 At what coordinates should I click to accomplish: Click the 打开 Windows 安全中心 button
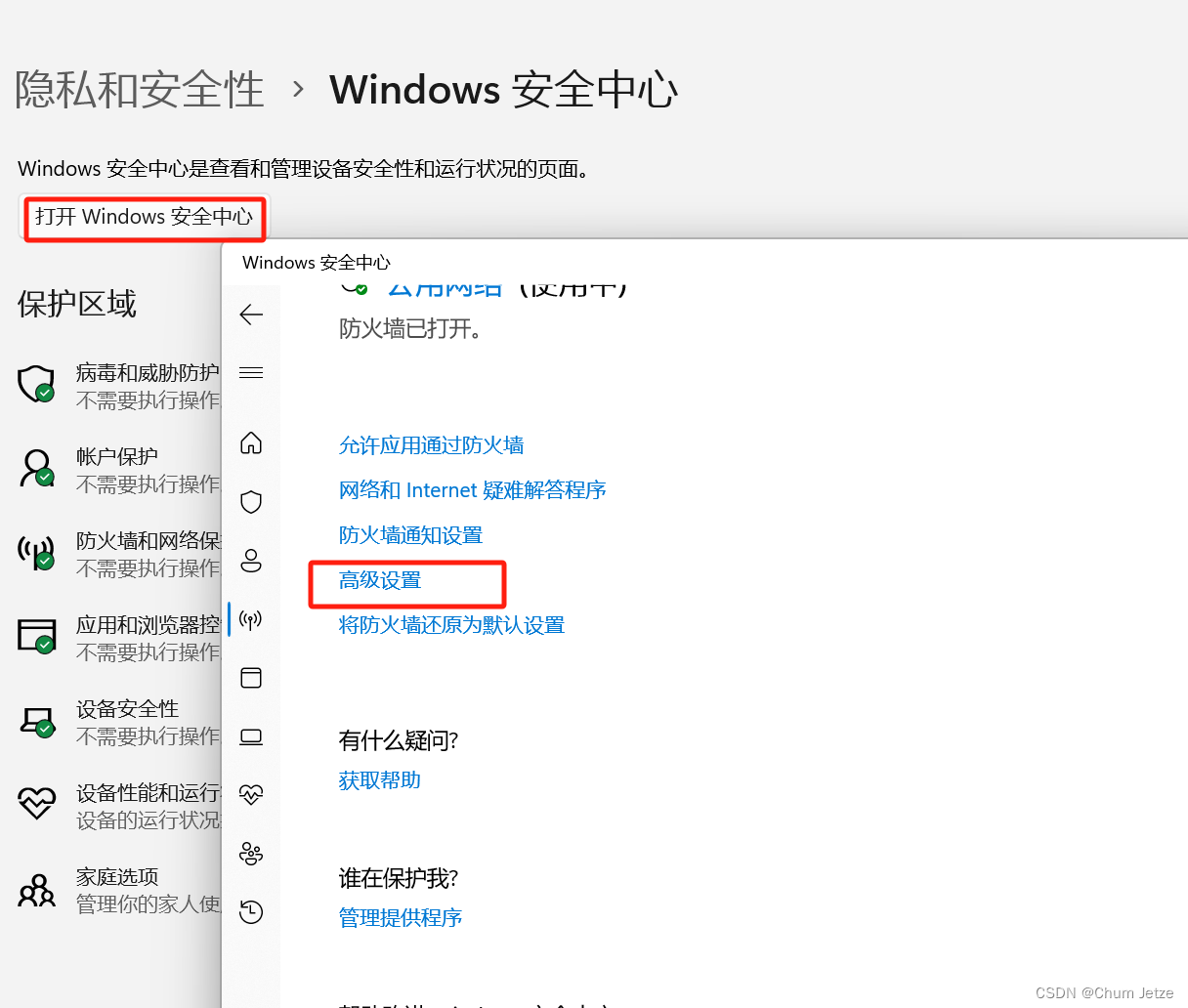(145, 217)
